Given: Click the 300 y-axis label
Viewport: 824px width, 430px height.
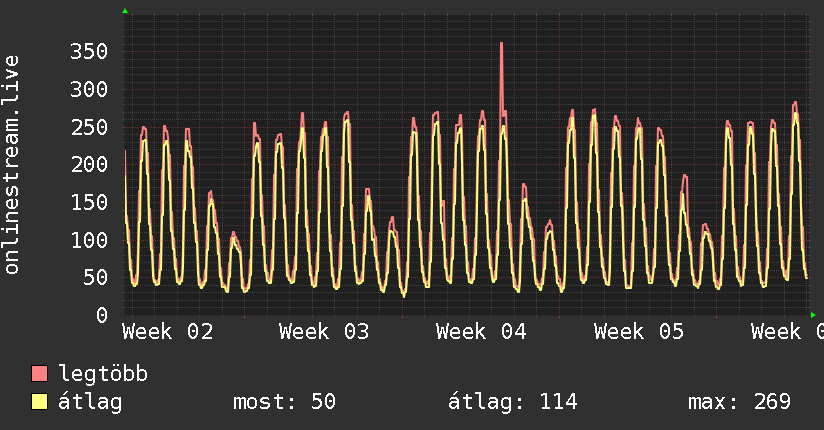Looking at the screenshot, I should point(89,89).
